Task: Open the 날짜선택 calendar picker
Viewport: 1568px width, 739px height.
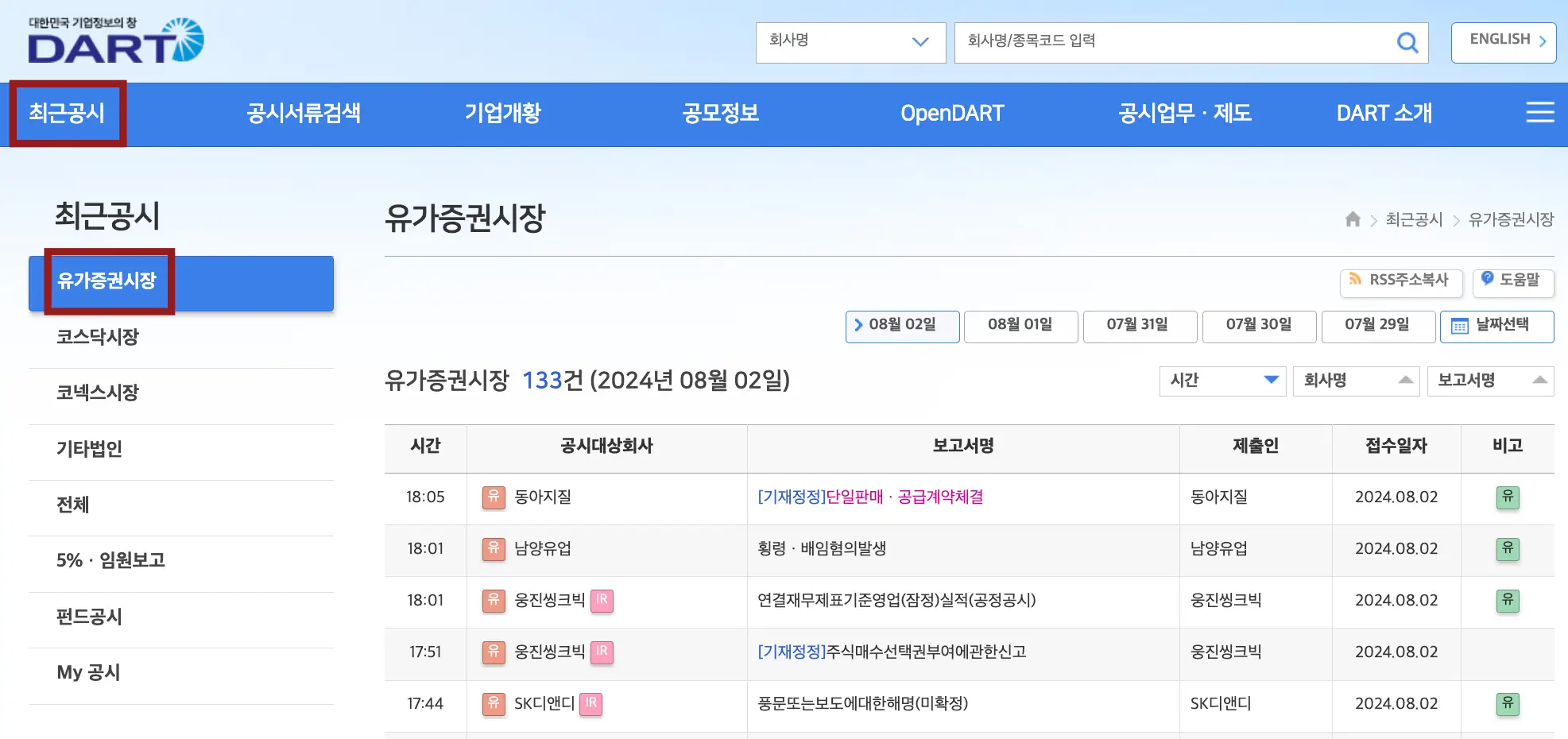Action: tap(1497, 326)
